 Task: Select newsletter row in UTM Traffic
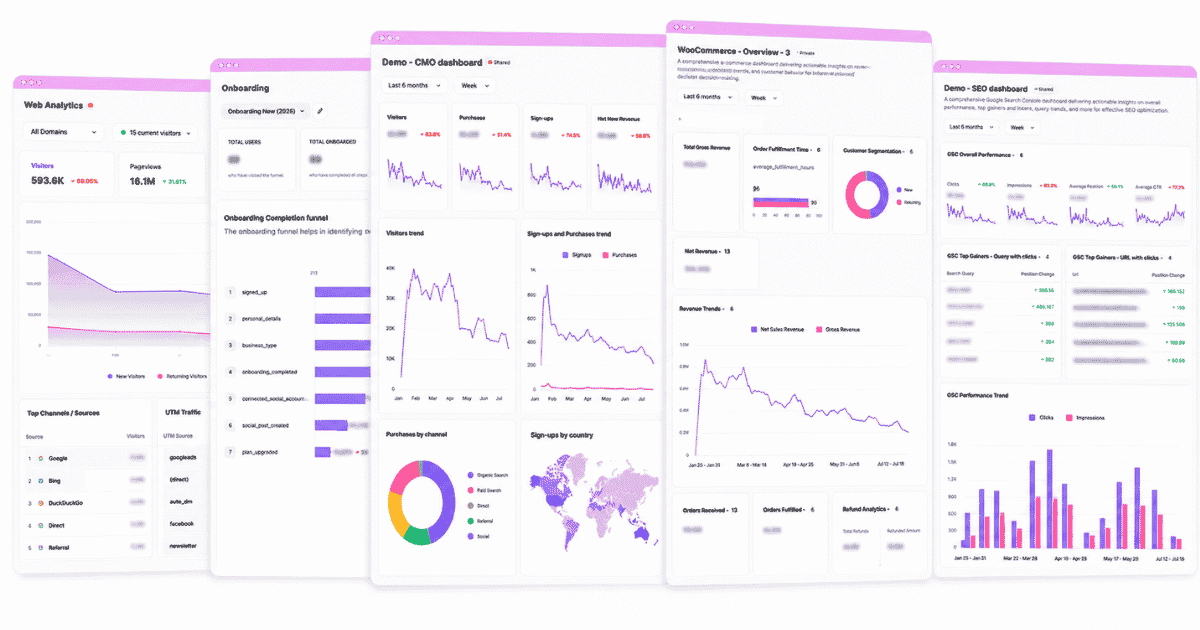point(185,546)
